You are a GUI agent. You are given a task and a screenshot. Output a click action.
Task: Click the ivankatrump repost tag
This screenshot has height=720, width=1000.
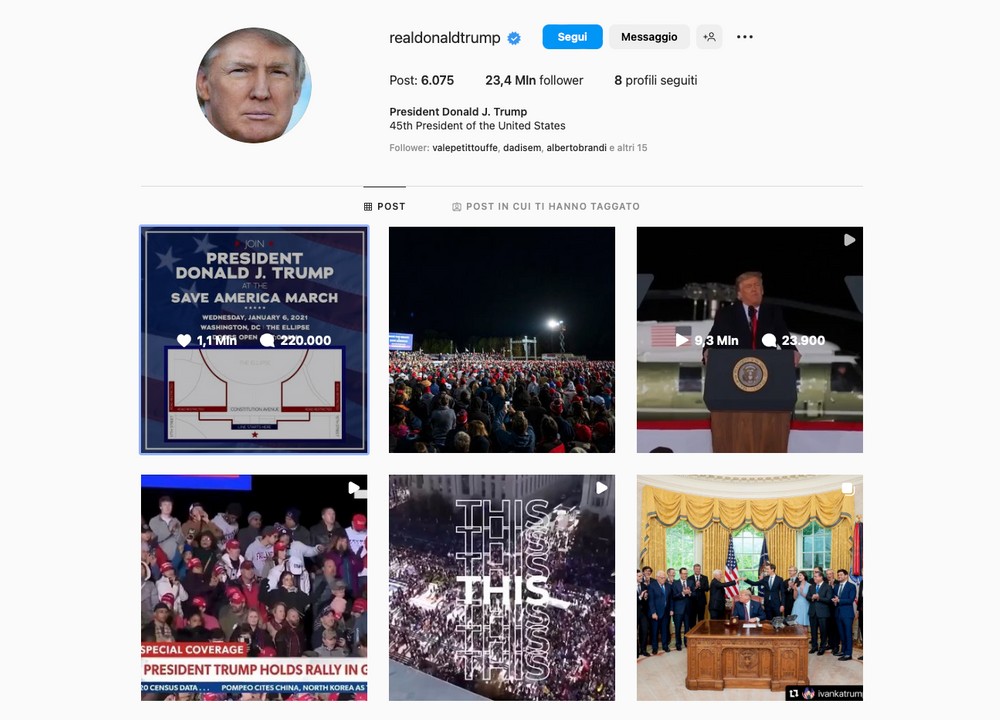[825, 693]
